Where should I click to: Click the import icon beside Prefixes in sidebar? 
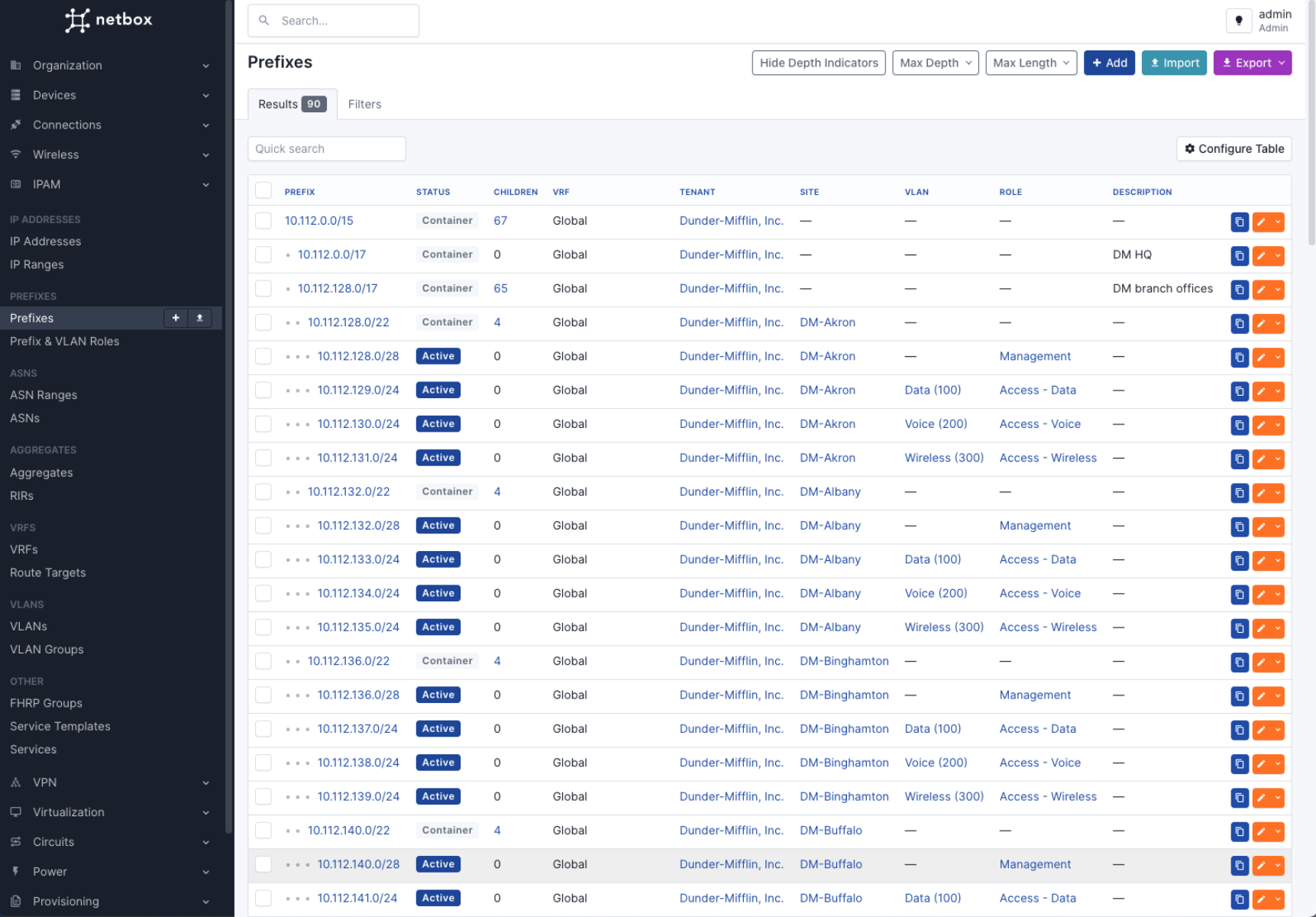tap(200, 318)
